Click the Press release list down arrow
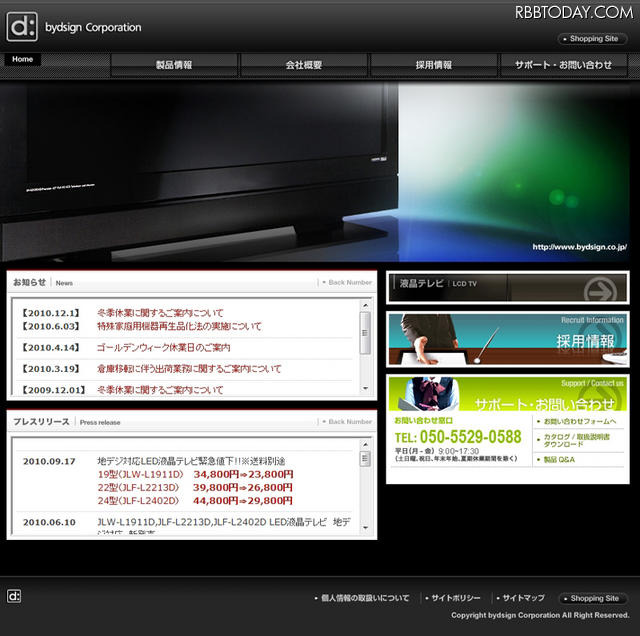The width and height of the screenshot is (640, 636). tap(365, 528)
